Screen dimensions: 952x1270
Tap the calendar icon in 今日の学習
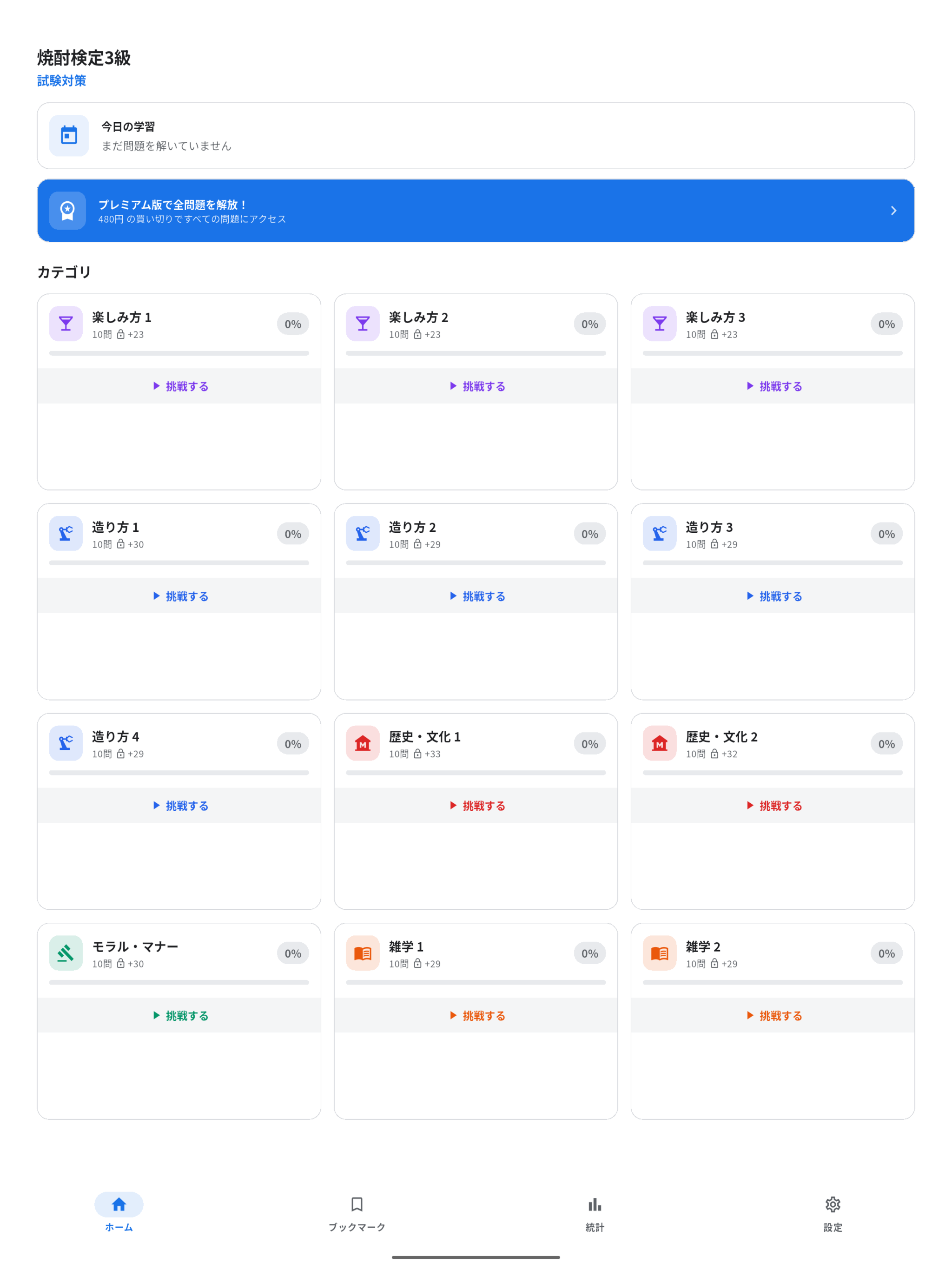(69, 135)
